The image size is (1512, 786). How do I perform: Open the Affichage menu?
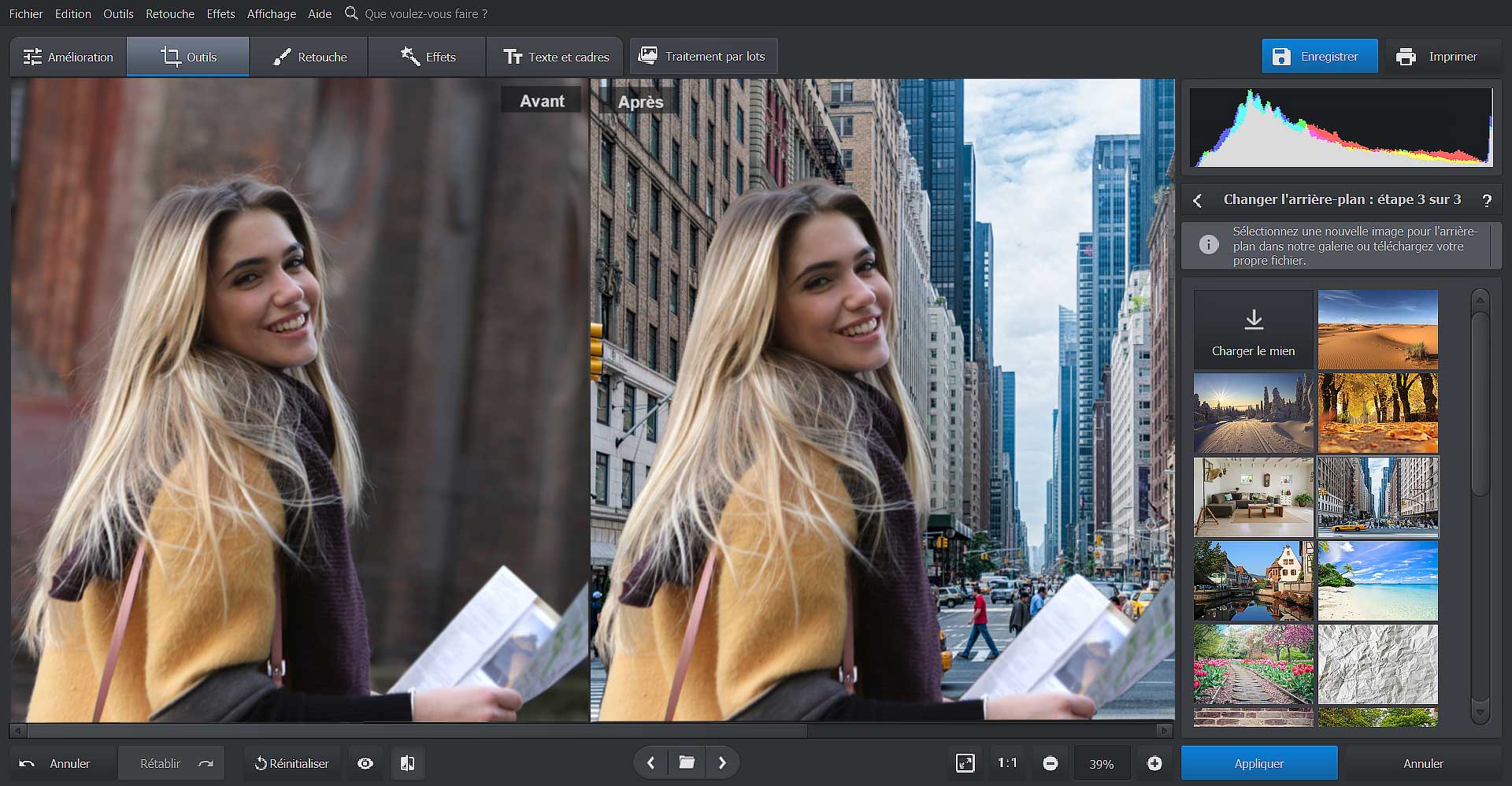coord(271,13)
